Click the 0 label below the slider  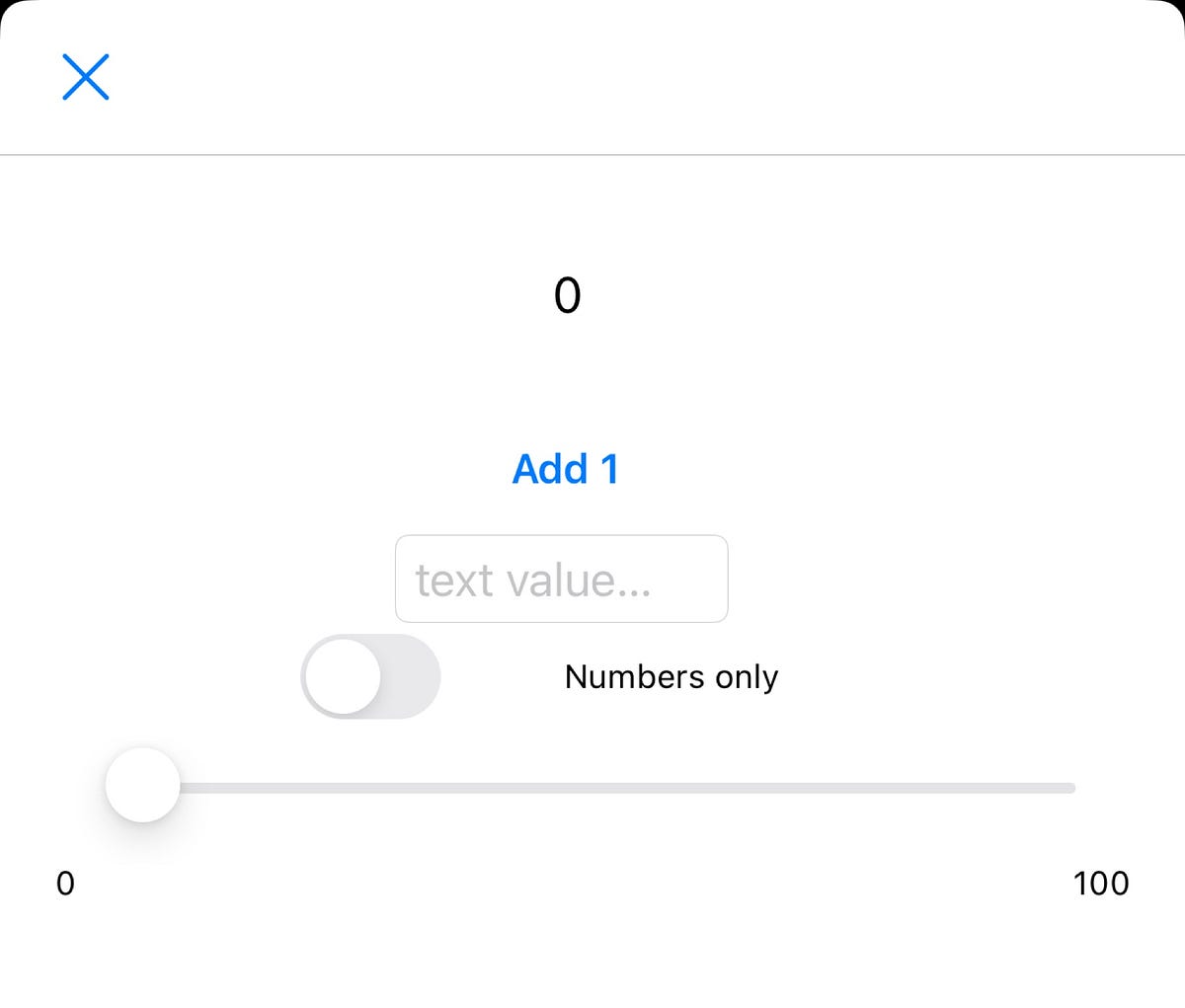click(65, 884)
